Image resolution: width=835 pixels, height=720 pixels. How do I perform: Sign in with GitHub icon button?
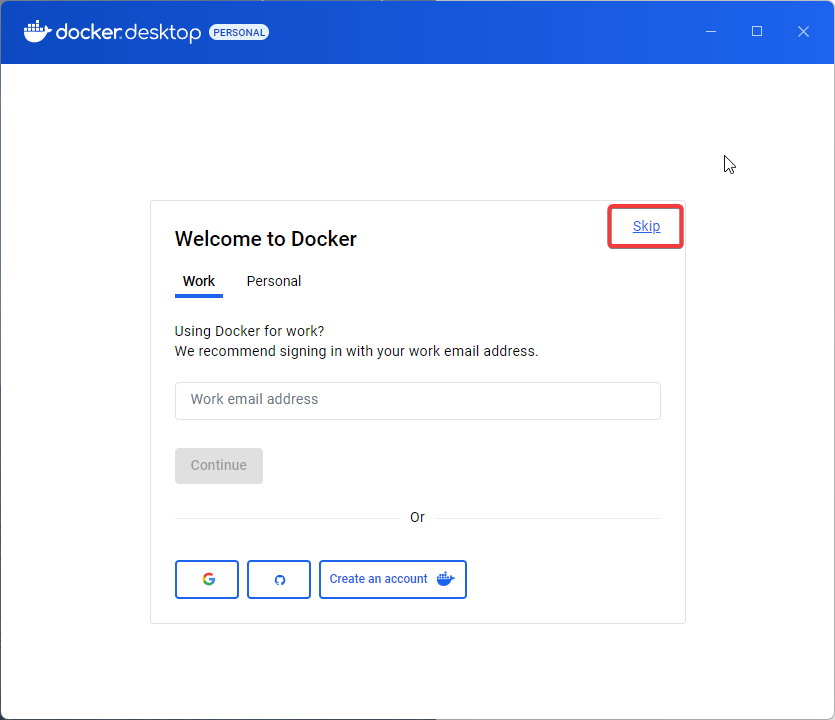(279, 579)
